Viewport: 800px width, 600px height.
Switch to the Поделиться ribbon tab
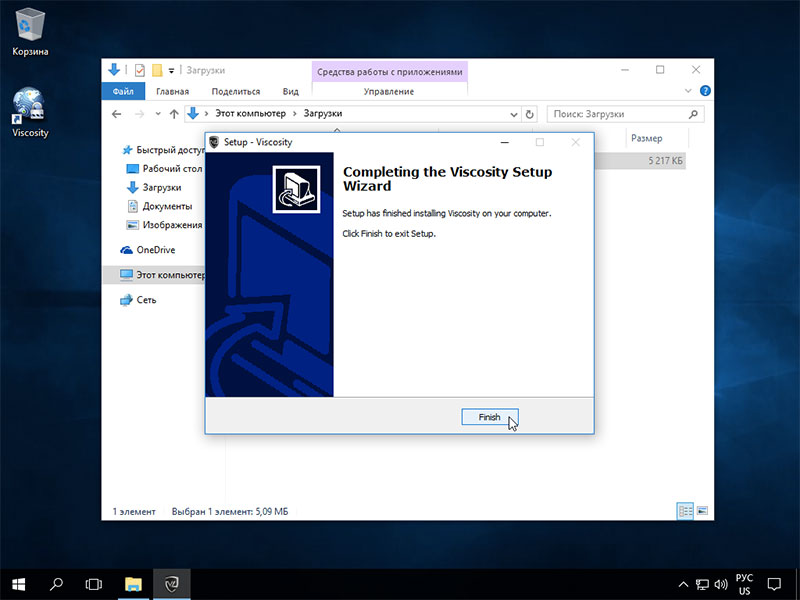pos(236,91)
